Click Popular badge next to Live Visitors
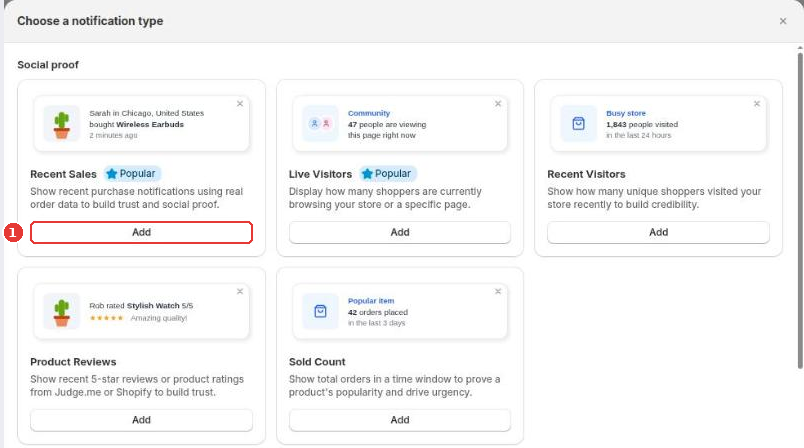The image size is (804, 448). point(388,174)
